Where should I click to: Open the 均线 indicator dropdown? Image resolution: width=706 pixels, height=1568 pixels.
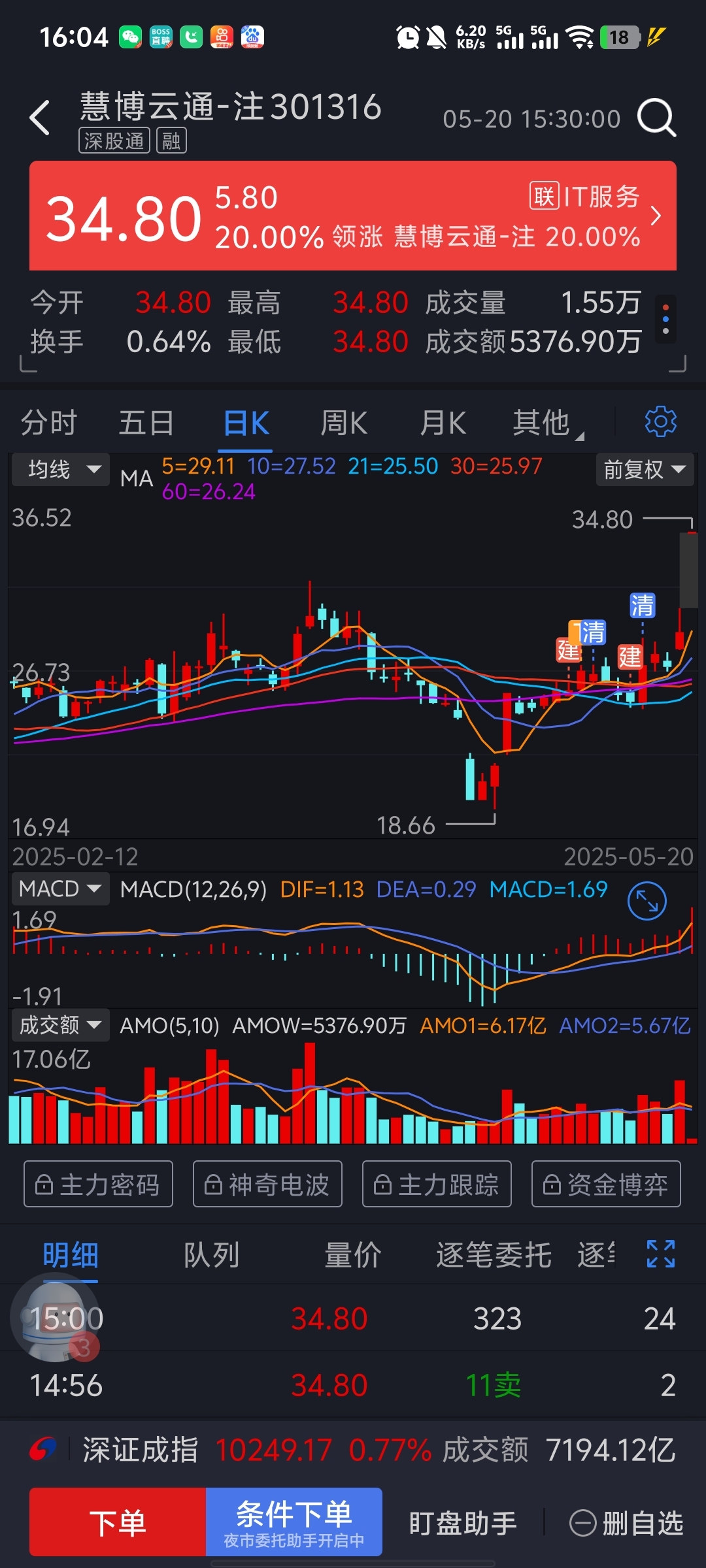coord(60,469)
